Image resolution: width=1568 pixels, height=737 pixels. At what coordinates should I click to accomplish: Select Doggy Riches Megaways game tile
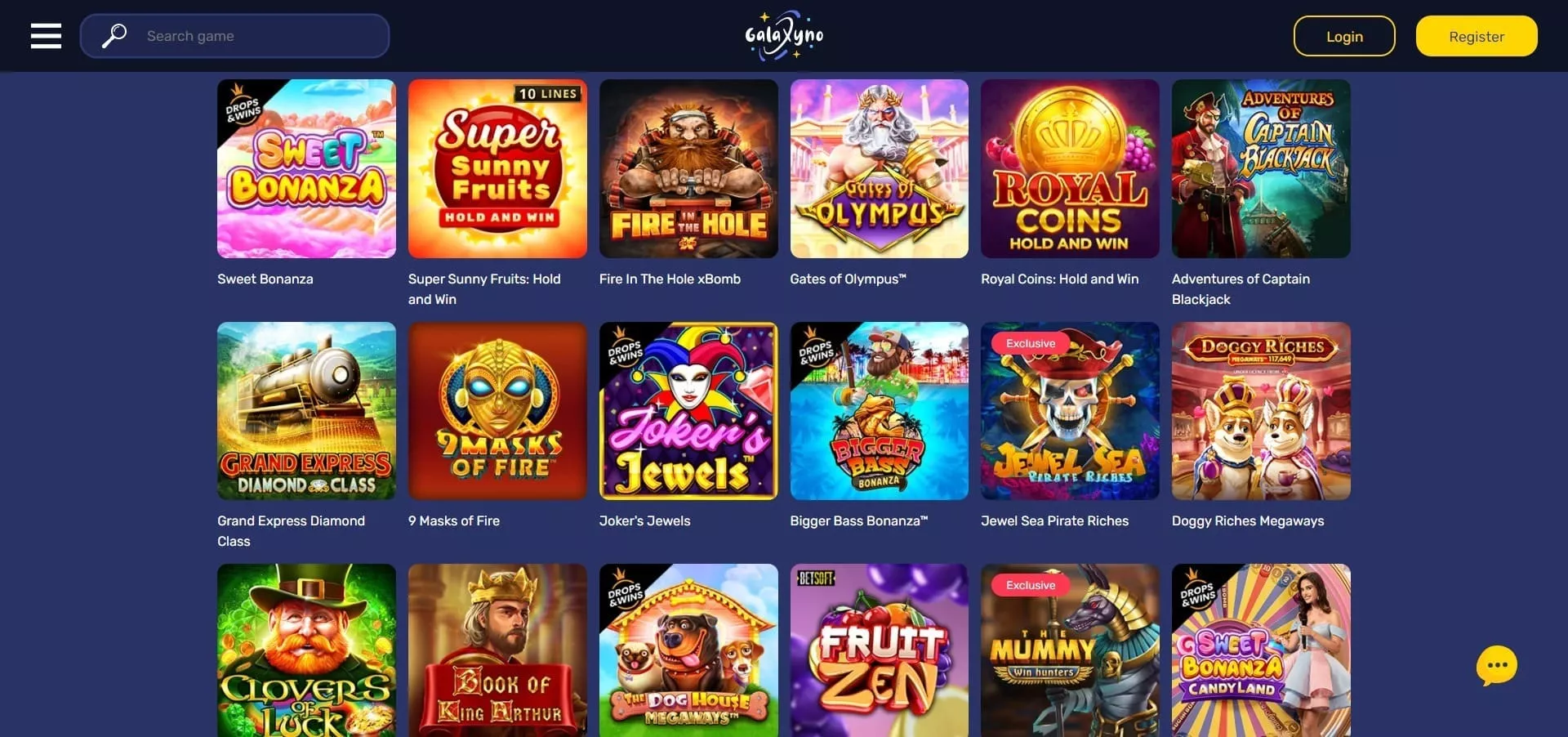[1261, 411]
